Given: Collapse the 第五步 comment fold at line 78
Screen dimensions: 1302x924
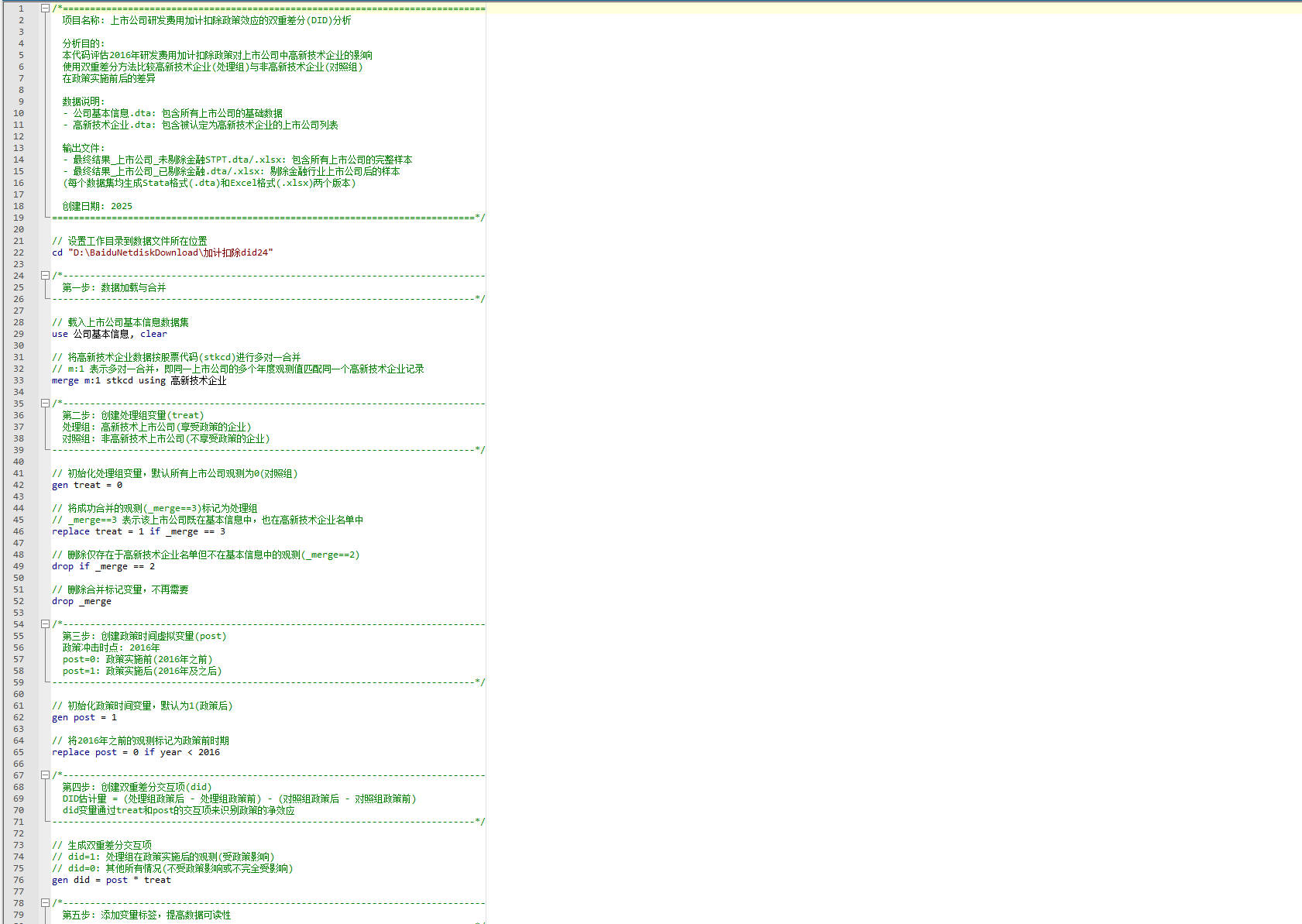Looking at the screenshot, I should [x=45, y=903].
